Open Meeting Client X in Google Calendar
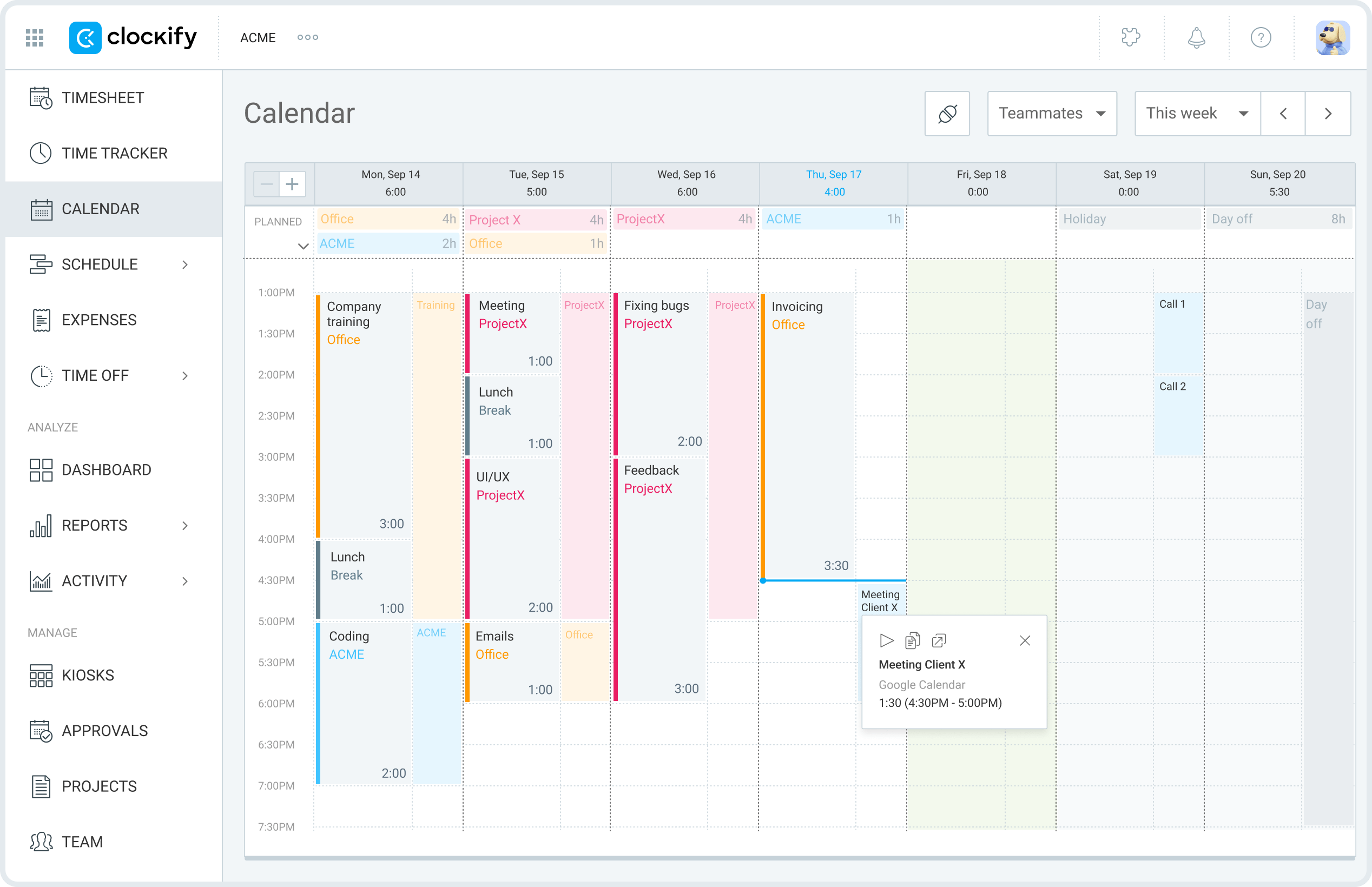 (939, 640)
